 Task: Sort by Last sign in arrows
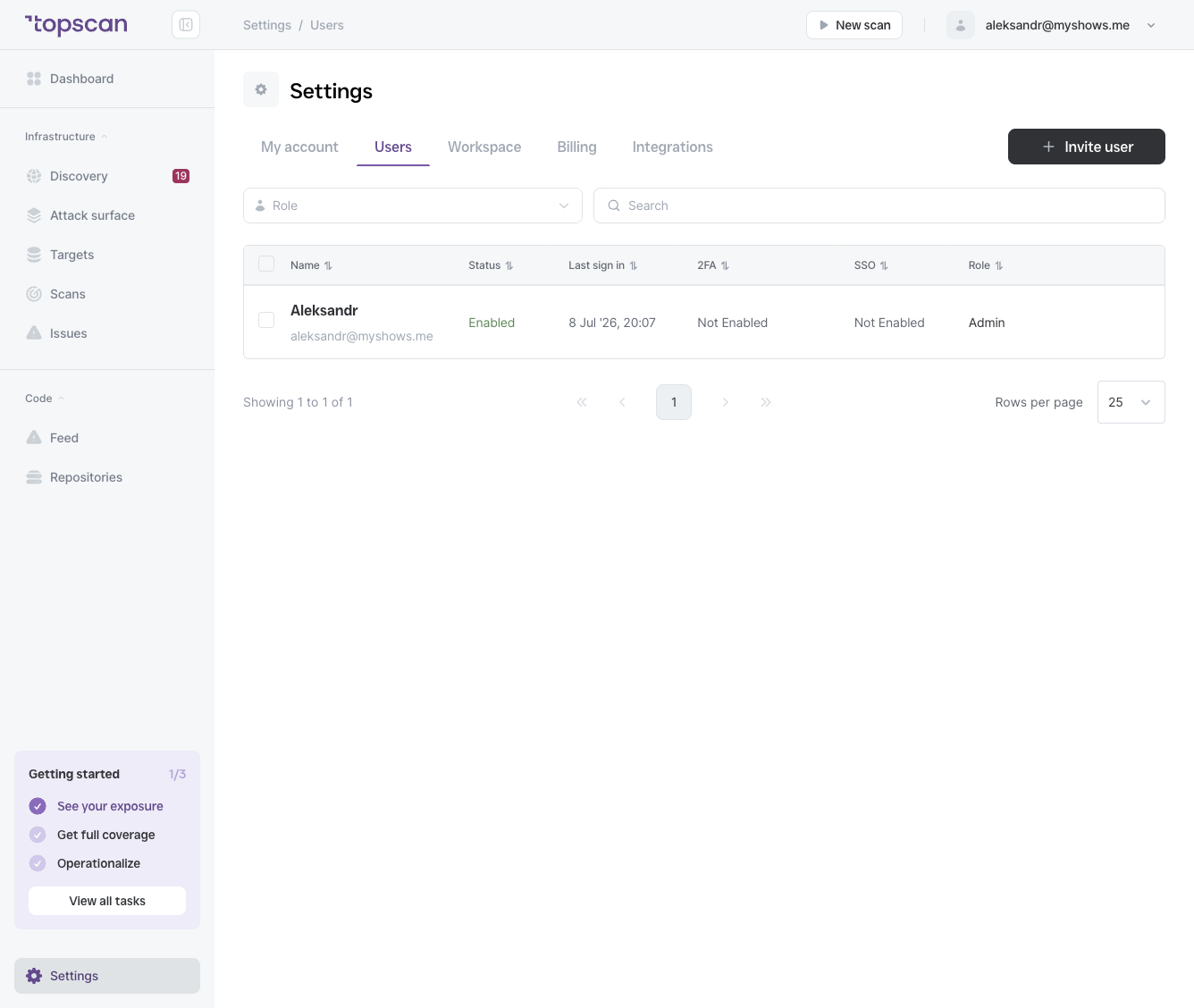[634, 265]
